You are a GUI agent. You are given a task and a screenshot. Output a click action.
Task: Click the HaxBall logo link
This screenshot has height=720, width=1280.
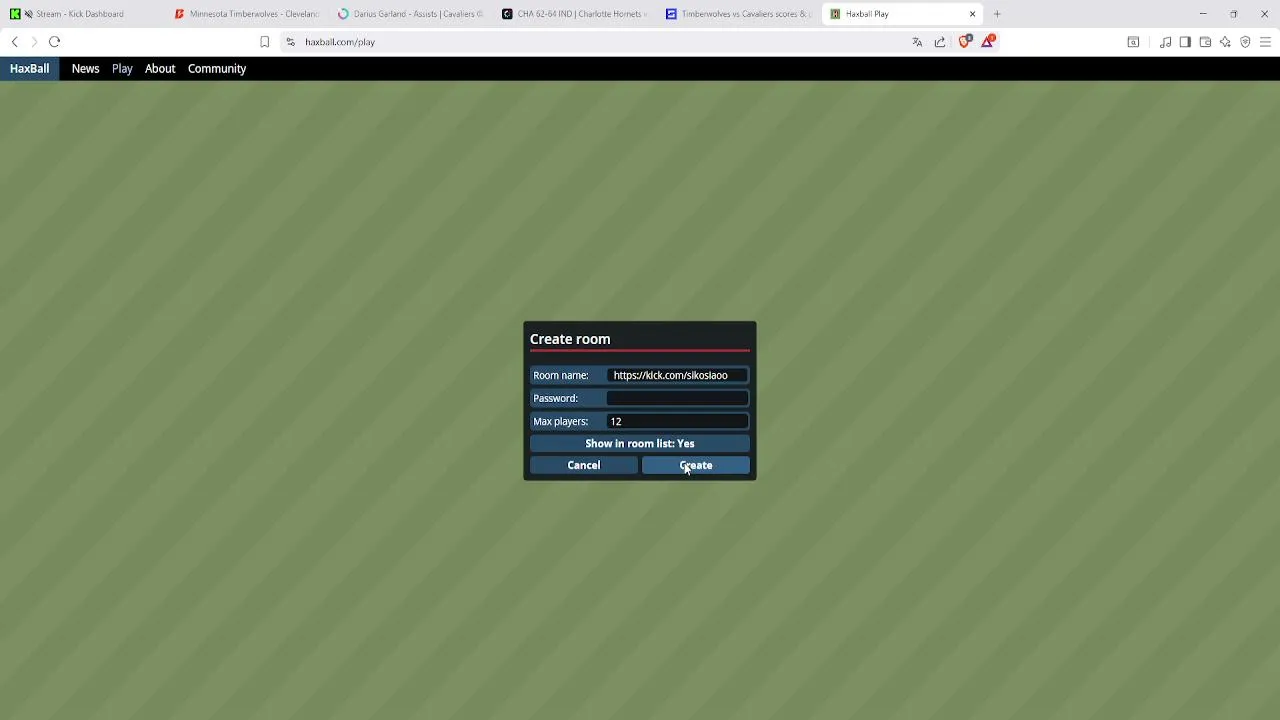[x=29, y=69]
